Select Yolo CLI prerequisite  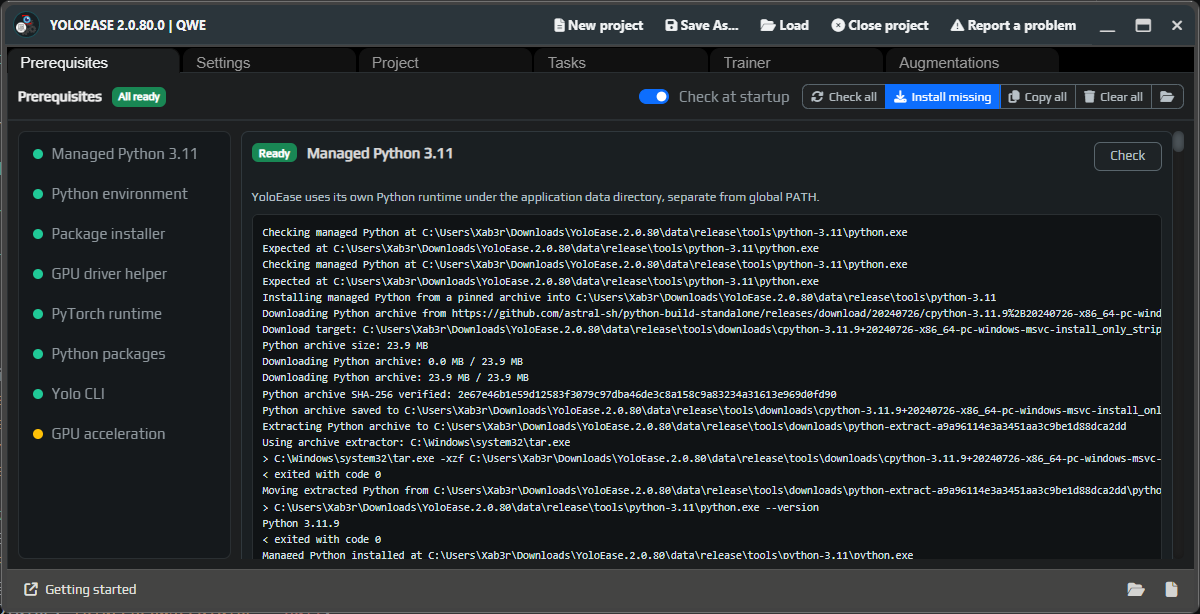point(125,394)
